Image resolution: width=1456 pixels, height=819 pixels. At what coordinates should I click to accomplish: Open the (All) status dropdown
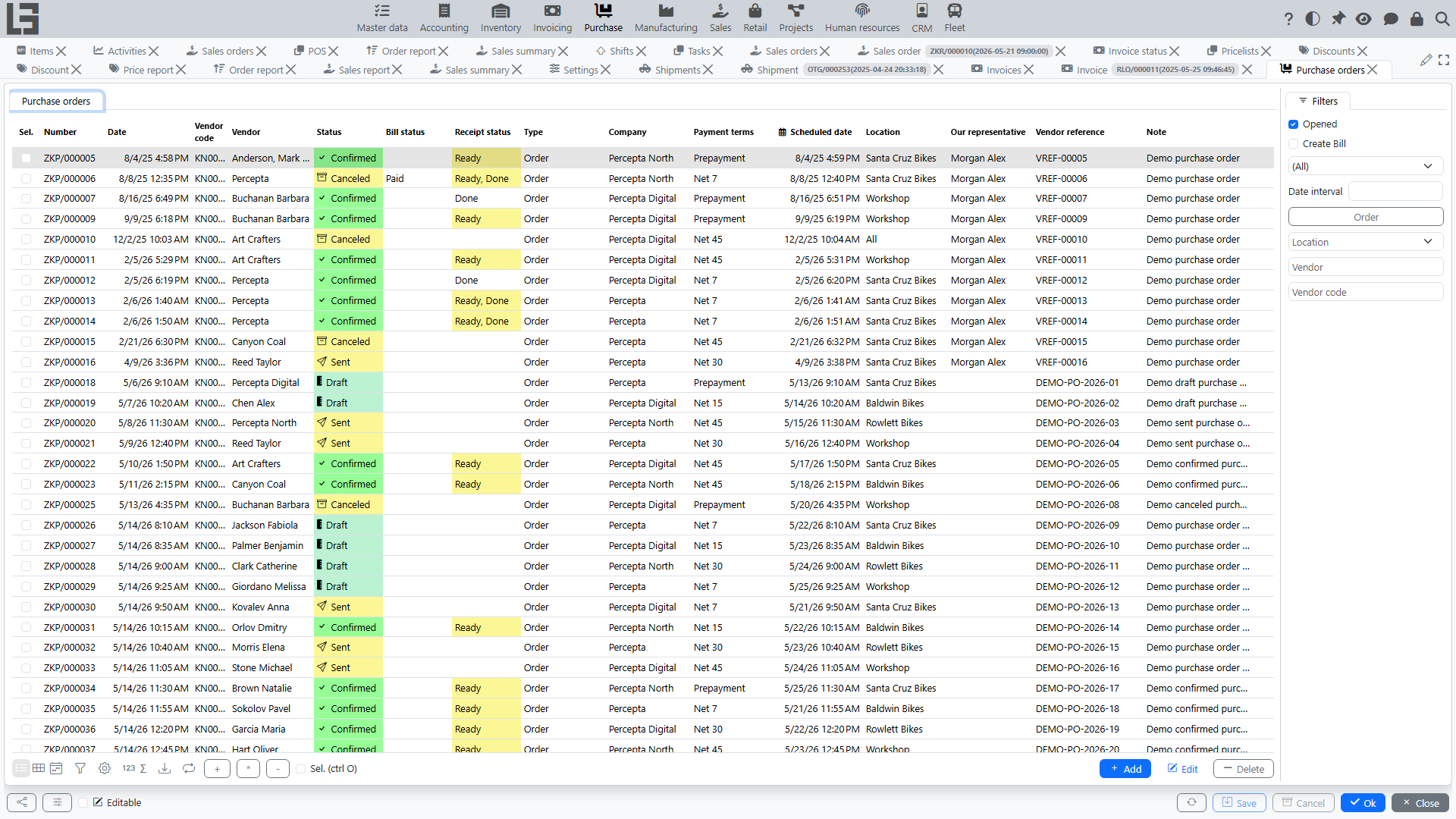[x=1365, y=167]
